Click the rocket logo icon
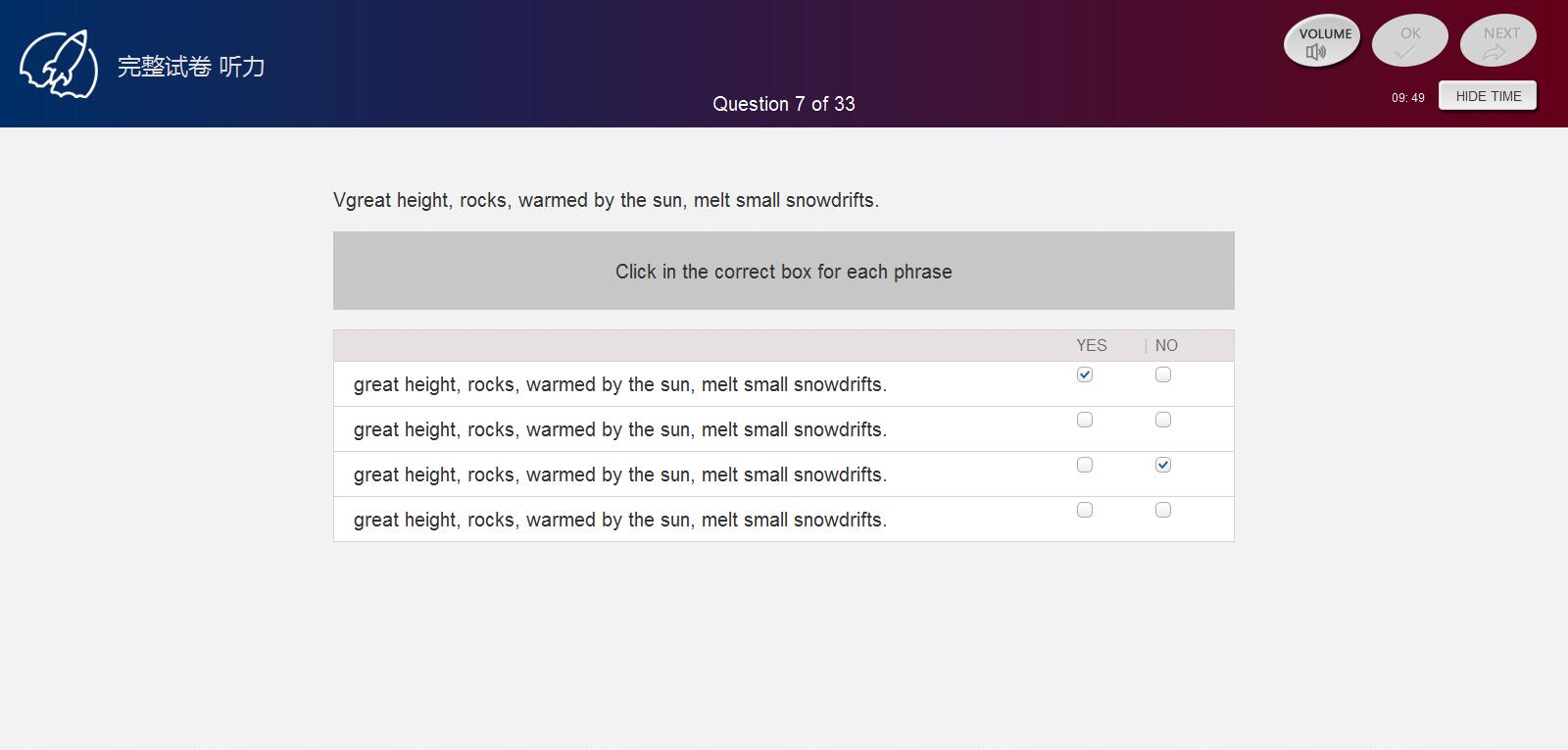1568x750 pixels. pyautogui.click(x=59, y=64)
